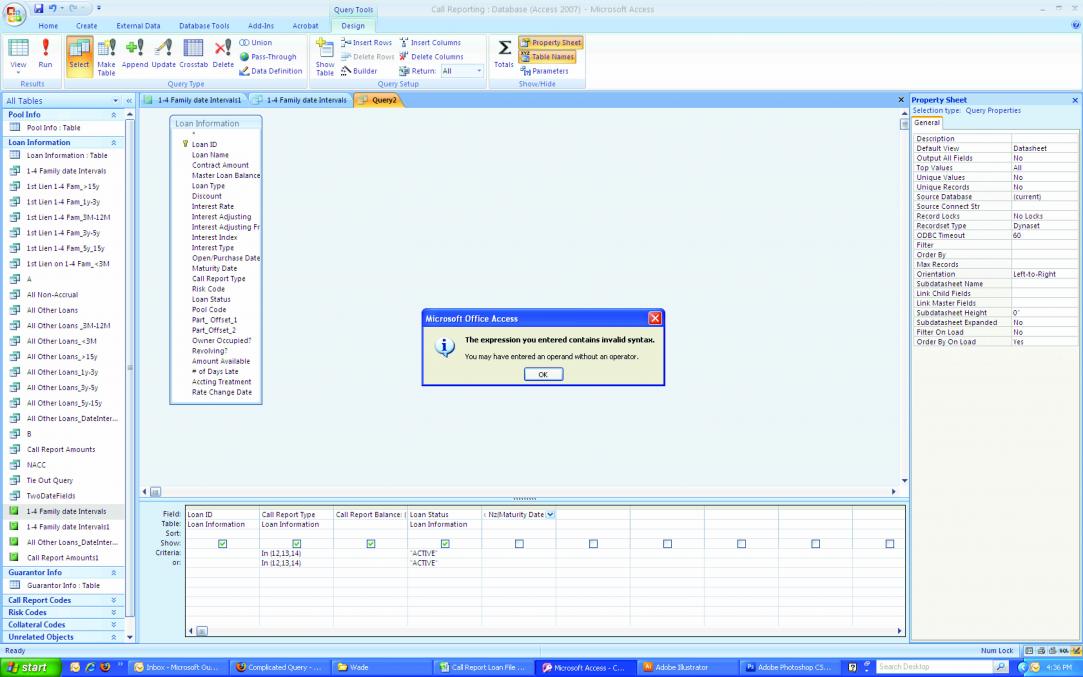Image resolution: width=1083 pixels, height=677 pixels.
Task: Open query Parameters
Action: click(x=545, y=71)
